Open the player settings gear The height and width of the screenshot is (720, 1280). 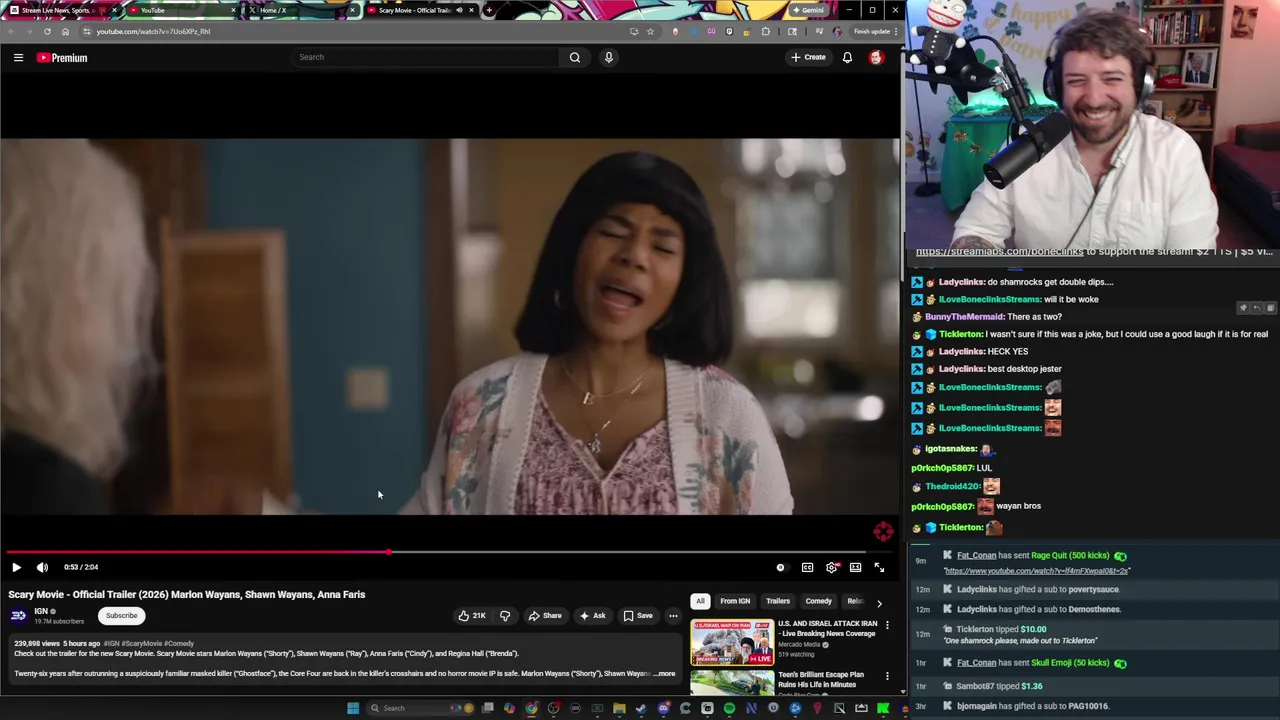[831, 567]
